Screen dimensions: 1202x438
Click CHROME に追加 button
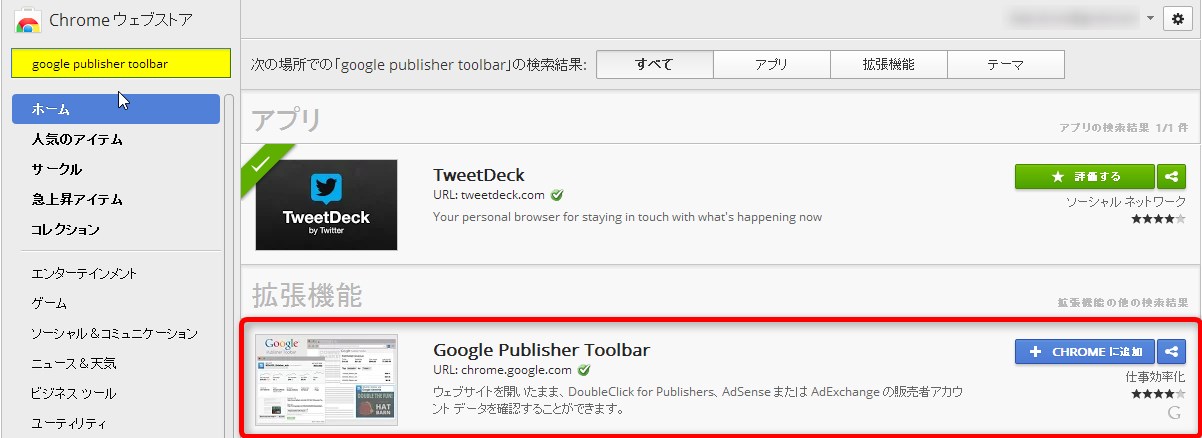[x=1085, y=351]
